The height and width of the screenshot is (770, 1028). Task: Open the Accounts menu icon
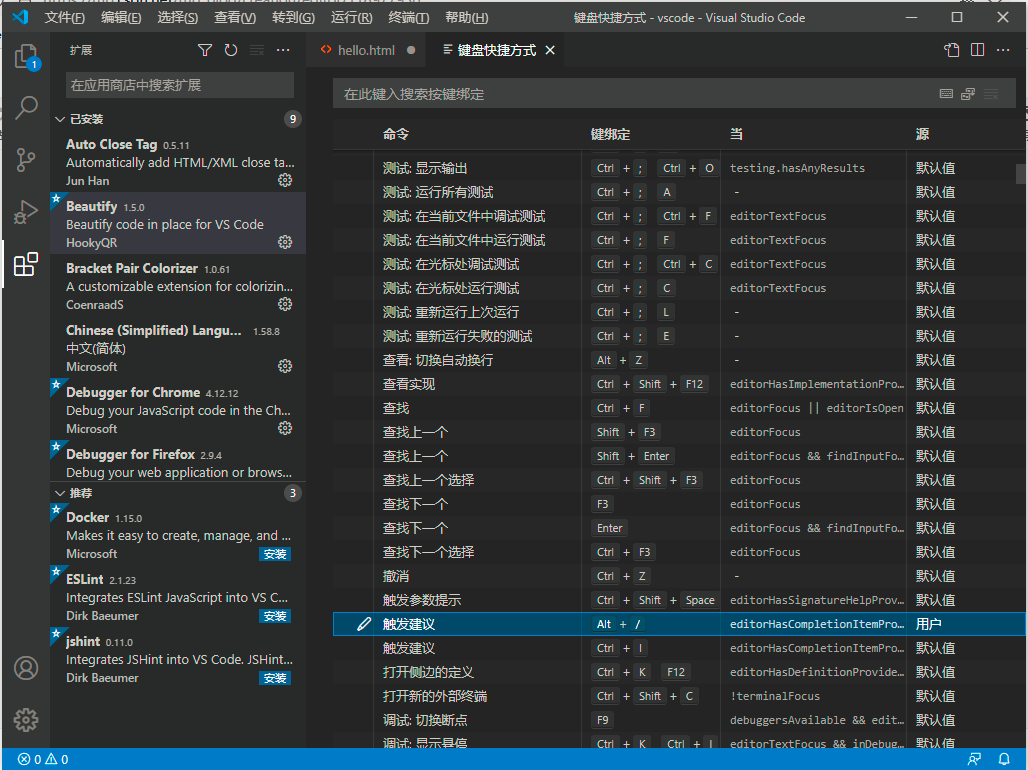[26, 668]
